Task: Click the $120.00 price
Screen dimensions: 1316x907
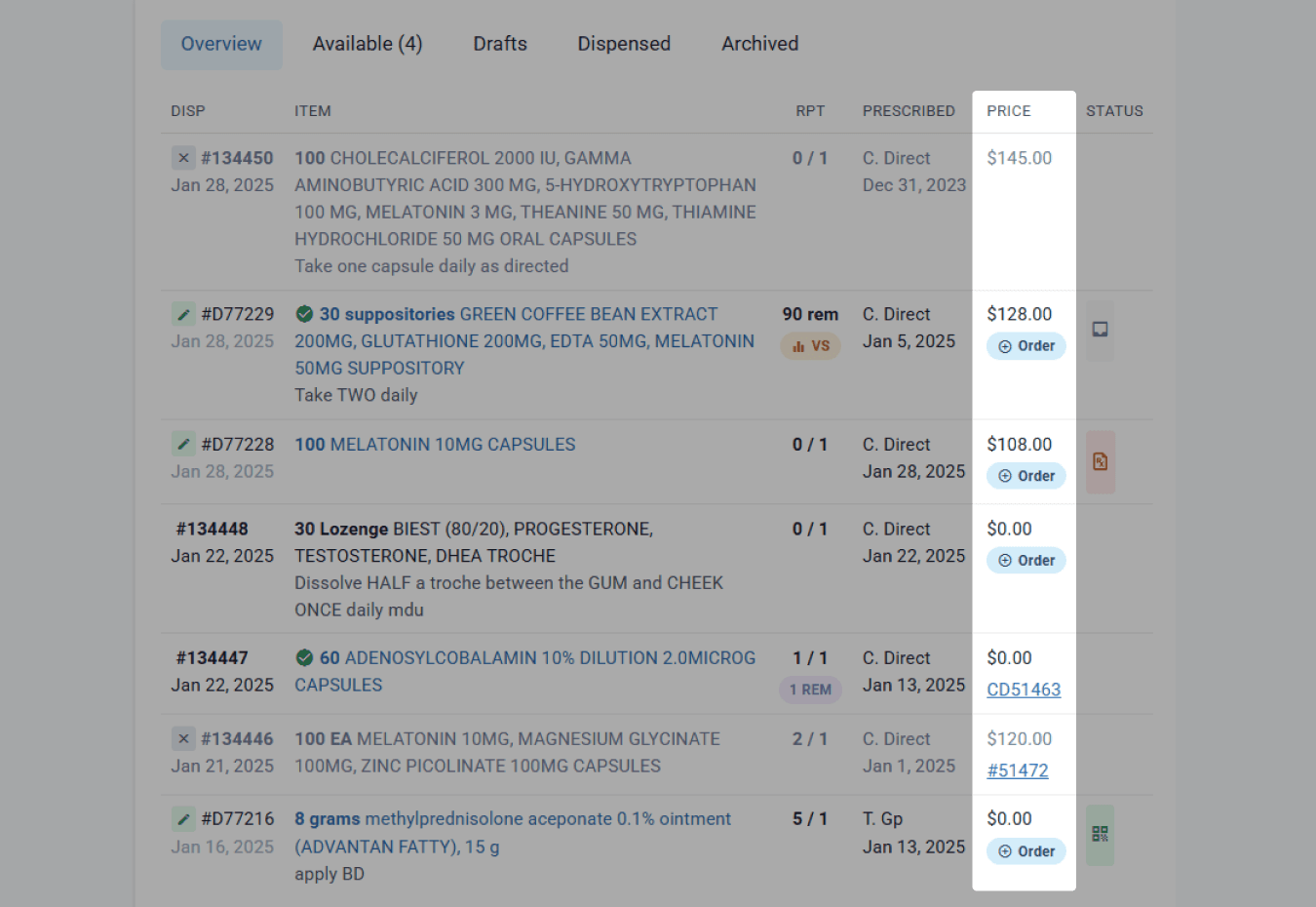Action: coord(1019,738)
